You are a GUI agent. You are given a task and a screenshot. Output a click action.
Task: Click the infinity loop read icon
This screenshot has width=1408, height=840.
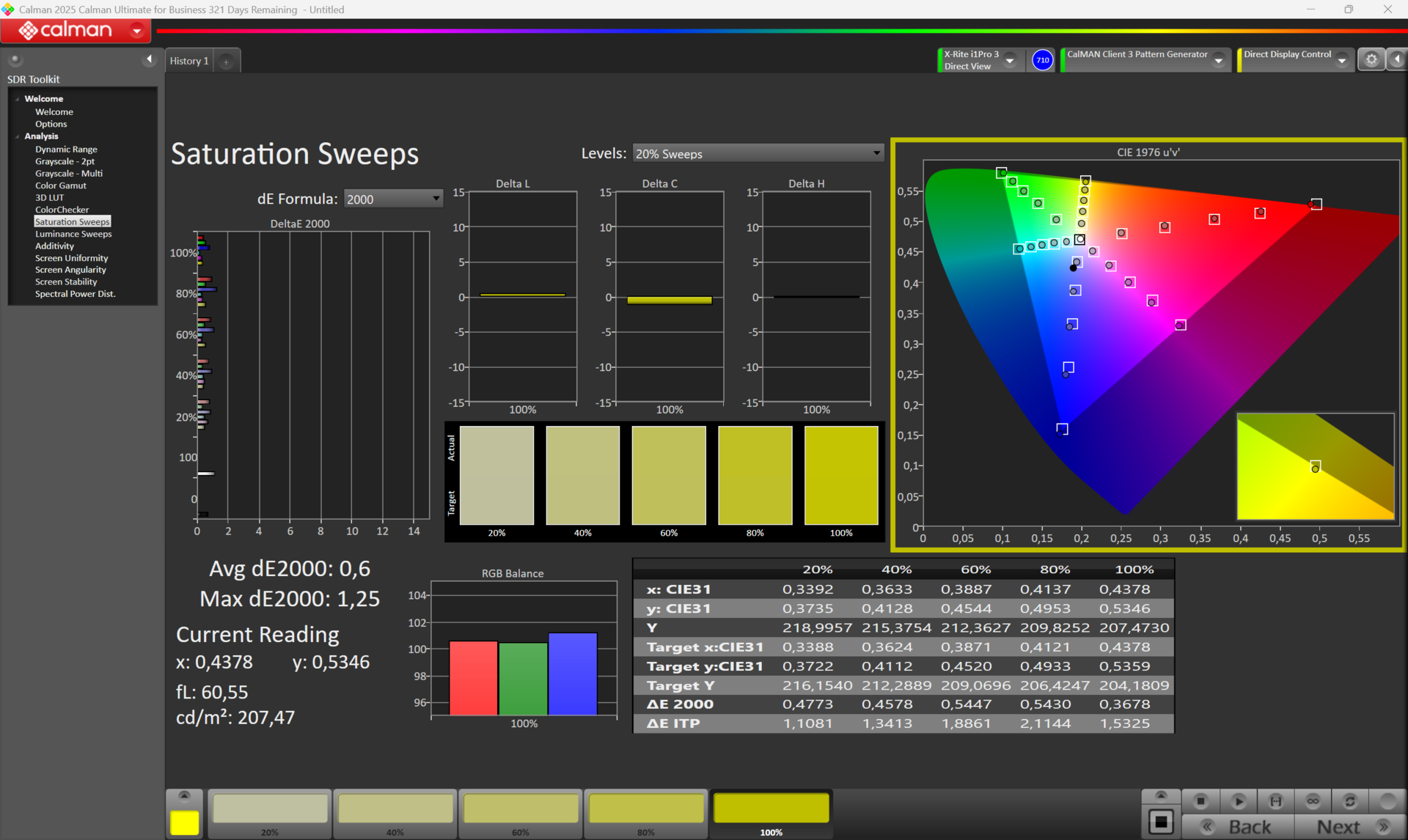tap(1313, 800)
